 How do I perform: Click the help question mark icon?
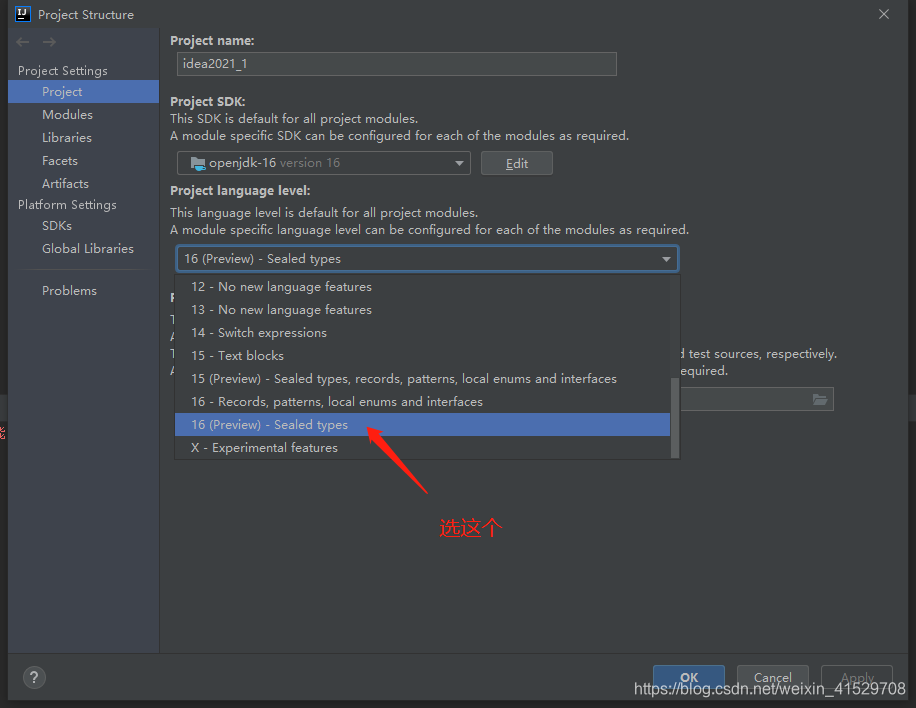coord(34,678)
